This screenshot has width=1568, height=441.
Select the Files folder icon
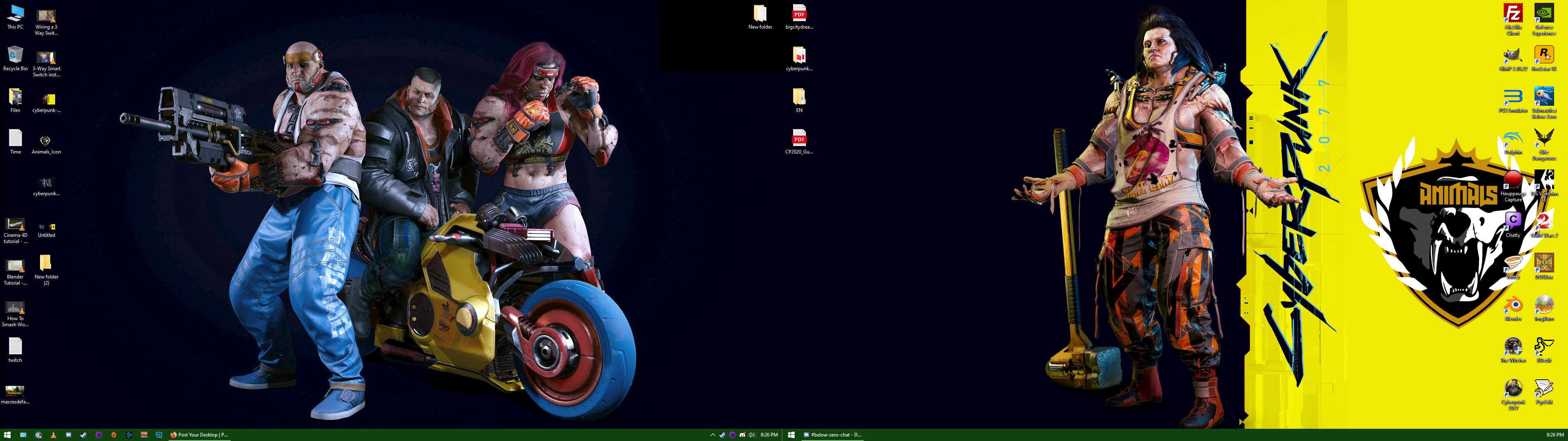[x=15, y=100]
